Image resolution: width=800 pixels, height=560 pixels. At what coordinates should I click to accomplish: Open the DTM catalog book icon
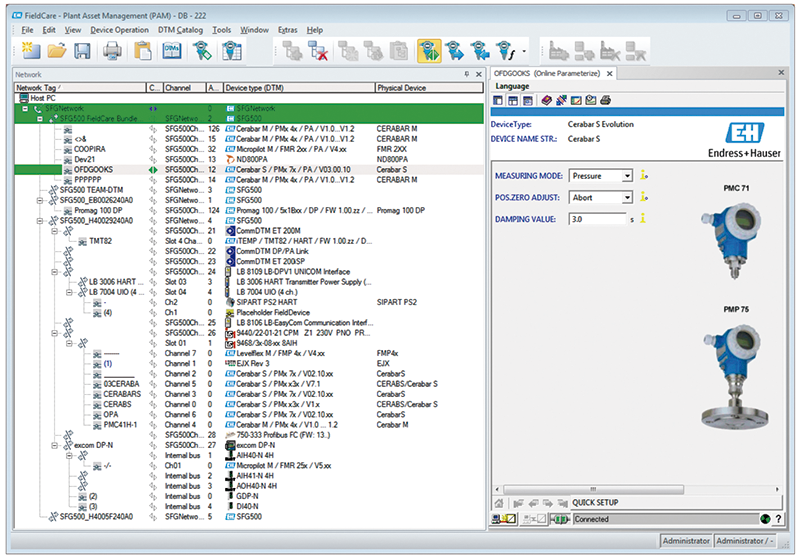tap(172, 50)
